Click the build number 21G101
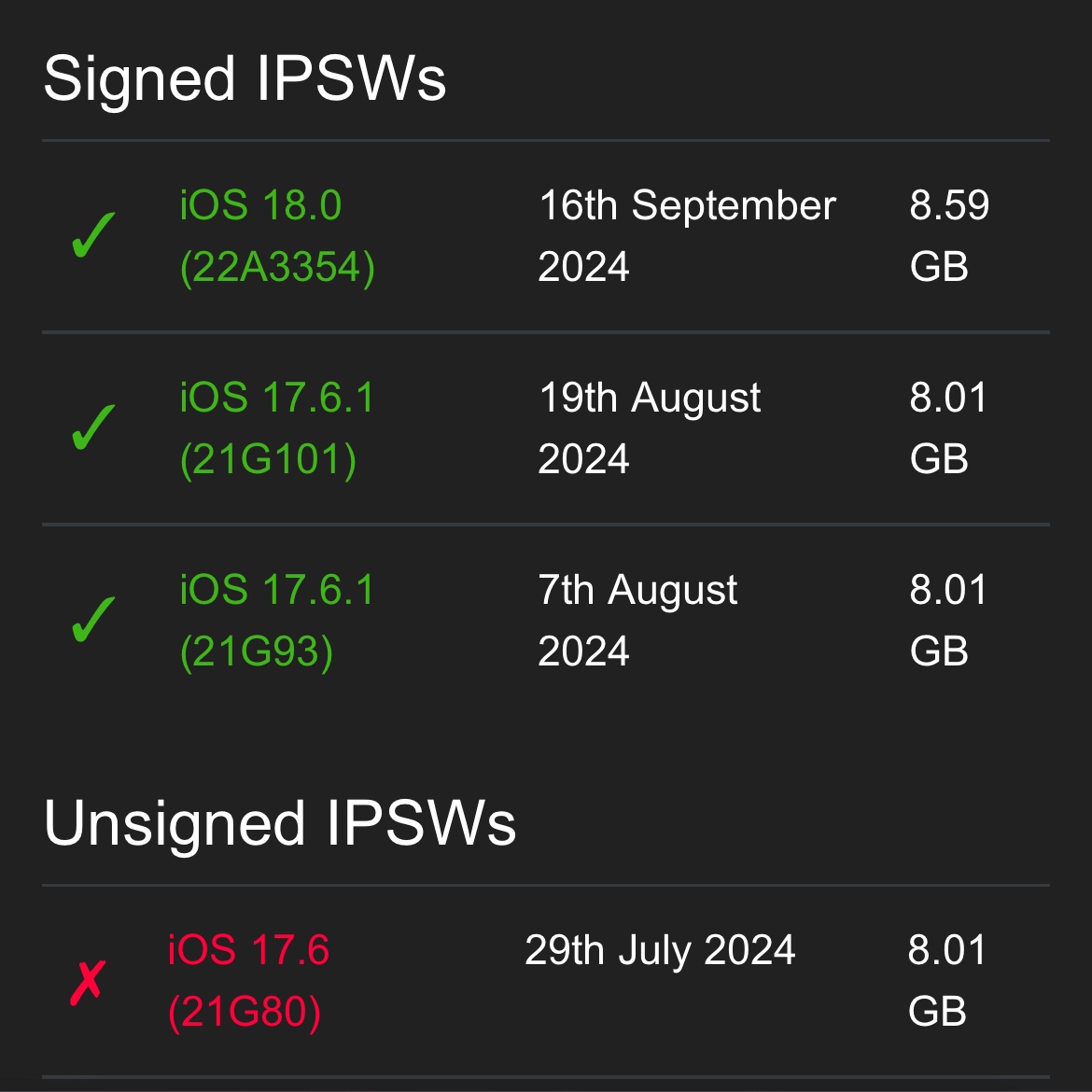1092x1092 pixels. [x=268, y=460]
